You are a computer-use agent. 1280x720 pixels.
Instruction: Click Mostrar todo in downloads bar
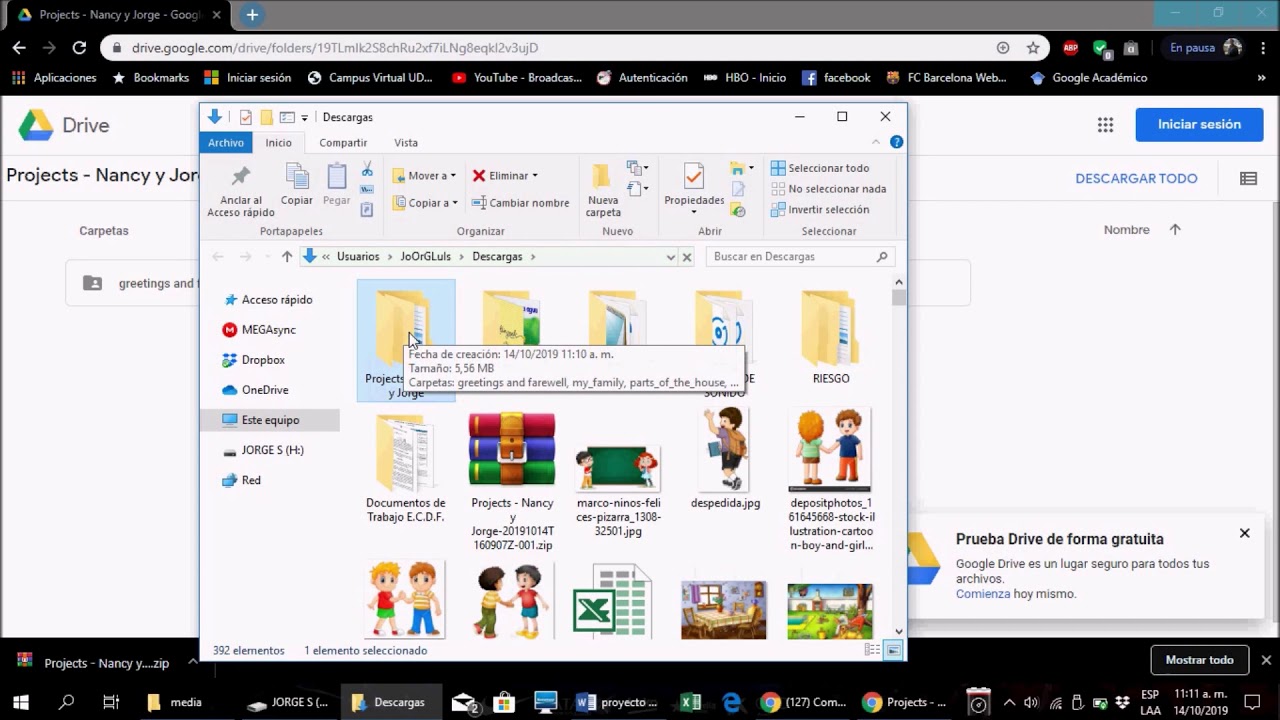pyautogui.click(x=1199, y=660)
